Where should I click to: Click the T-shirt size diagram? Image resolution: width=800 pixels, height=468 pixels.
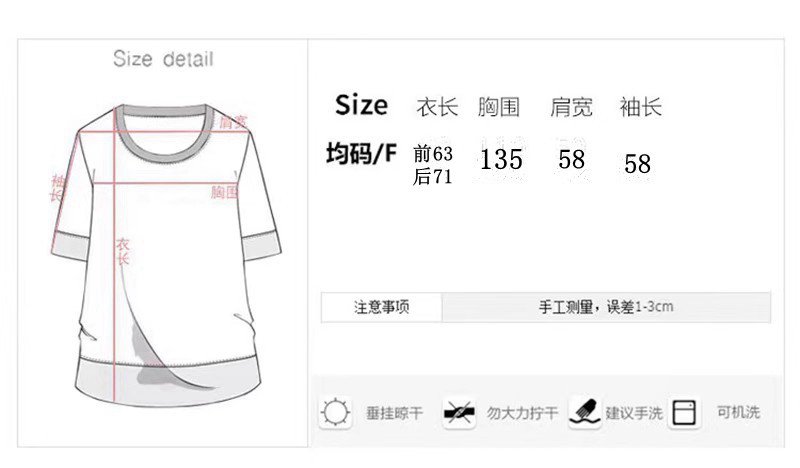pyautogui.click(x=166, y=255)
